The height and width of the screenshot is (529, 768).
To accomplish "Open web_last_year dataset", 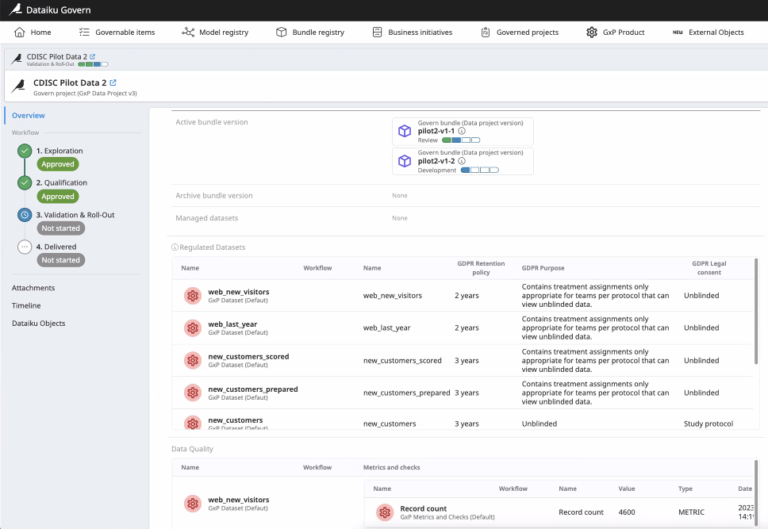I will 232,324.
